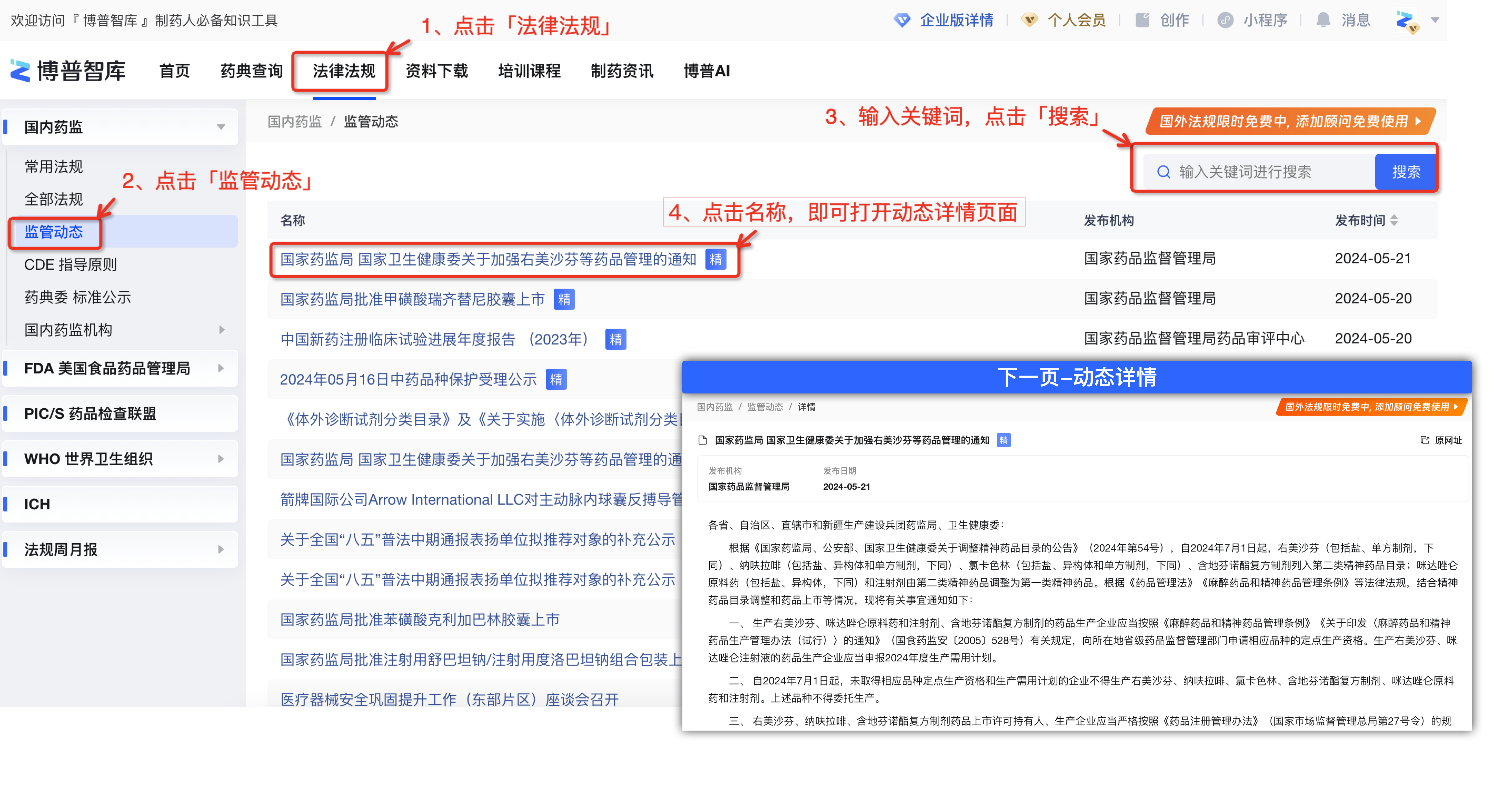The height and width of the screenshot is (788, 1512).
Task: Click orange banner in detail preview panel
Action: pyautogui.click(x=1371, y=407)
